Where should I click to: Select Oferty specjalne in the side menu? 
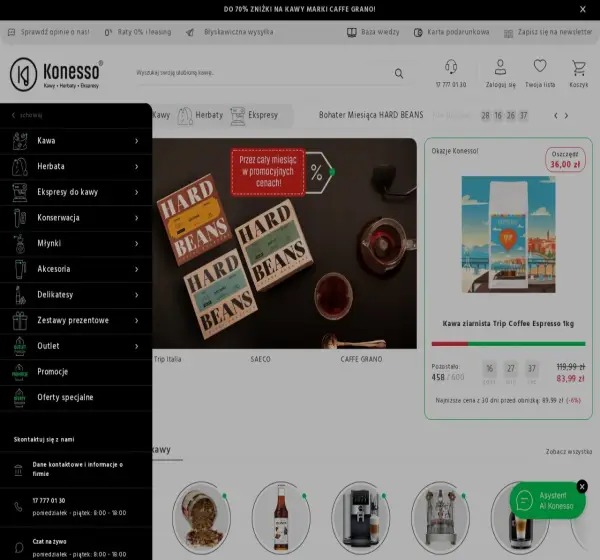76,398
